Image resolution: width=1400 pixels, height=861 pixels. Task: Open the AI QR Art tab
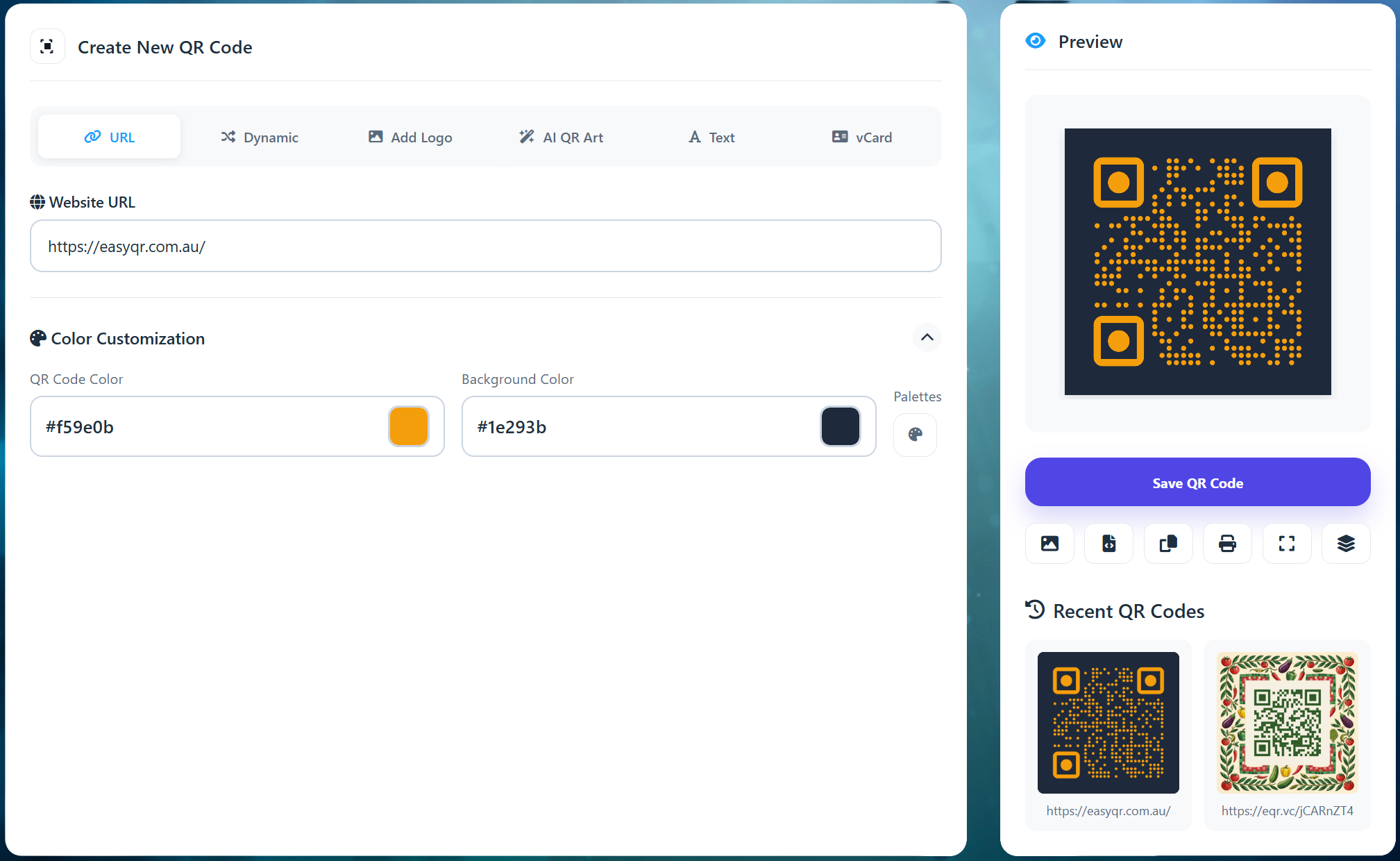tap(562, 137)
